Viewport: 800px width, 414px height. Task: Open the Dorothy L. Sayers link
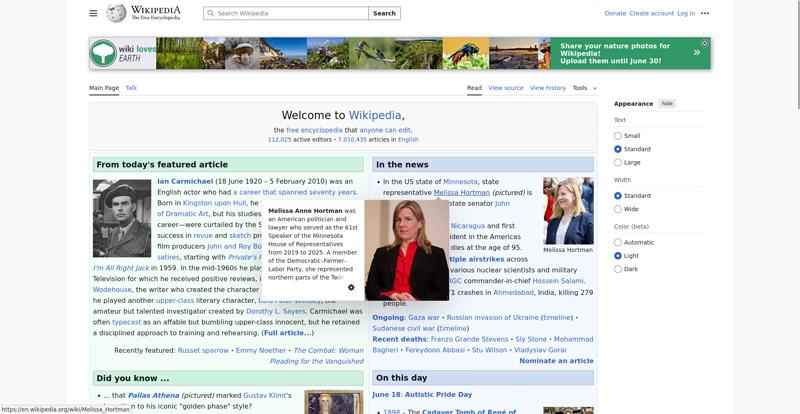coord(276,311)
